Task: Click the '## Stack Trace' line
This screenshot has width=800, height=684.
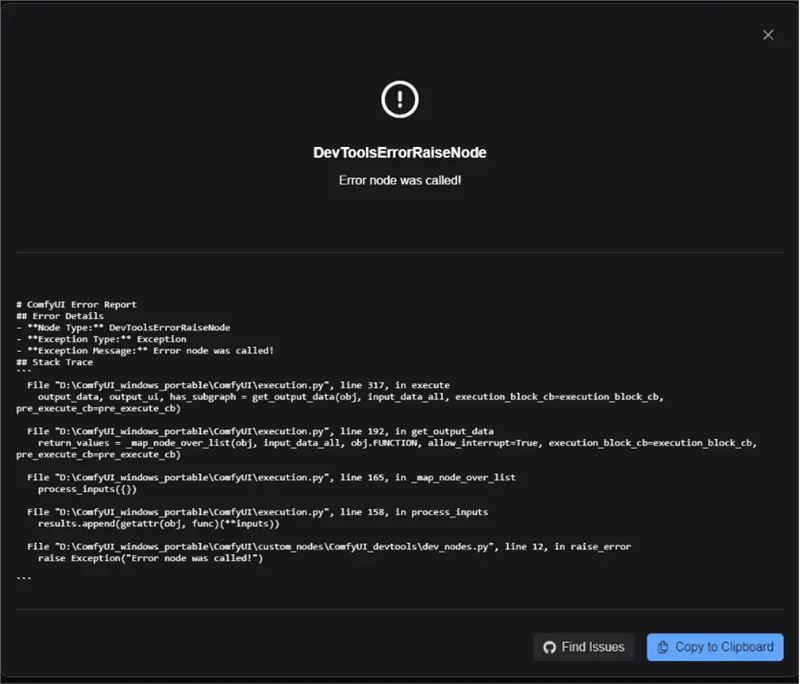Action: point(55,362)
